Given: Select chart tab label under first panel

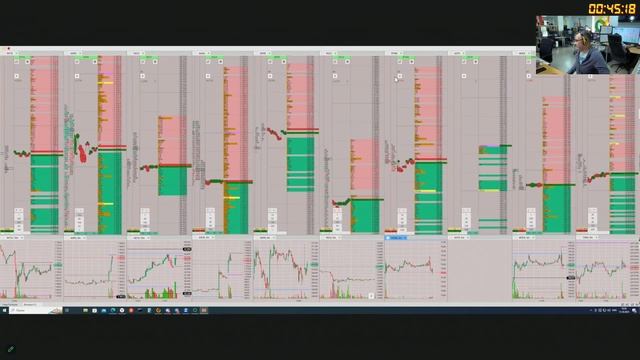Looking at the screenshot, I should (12, 238).
